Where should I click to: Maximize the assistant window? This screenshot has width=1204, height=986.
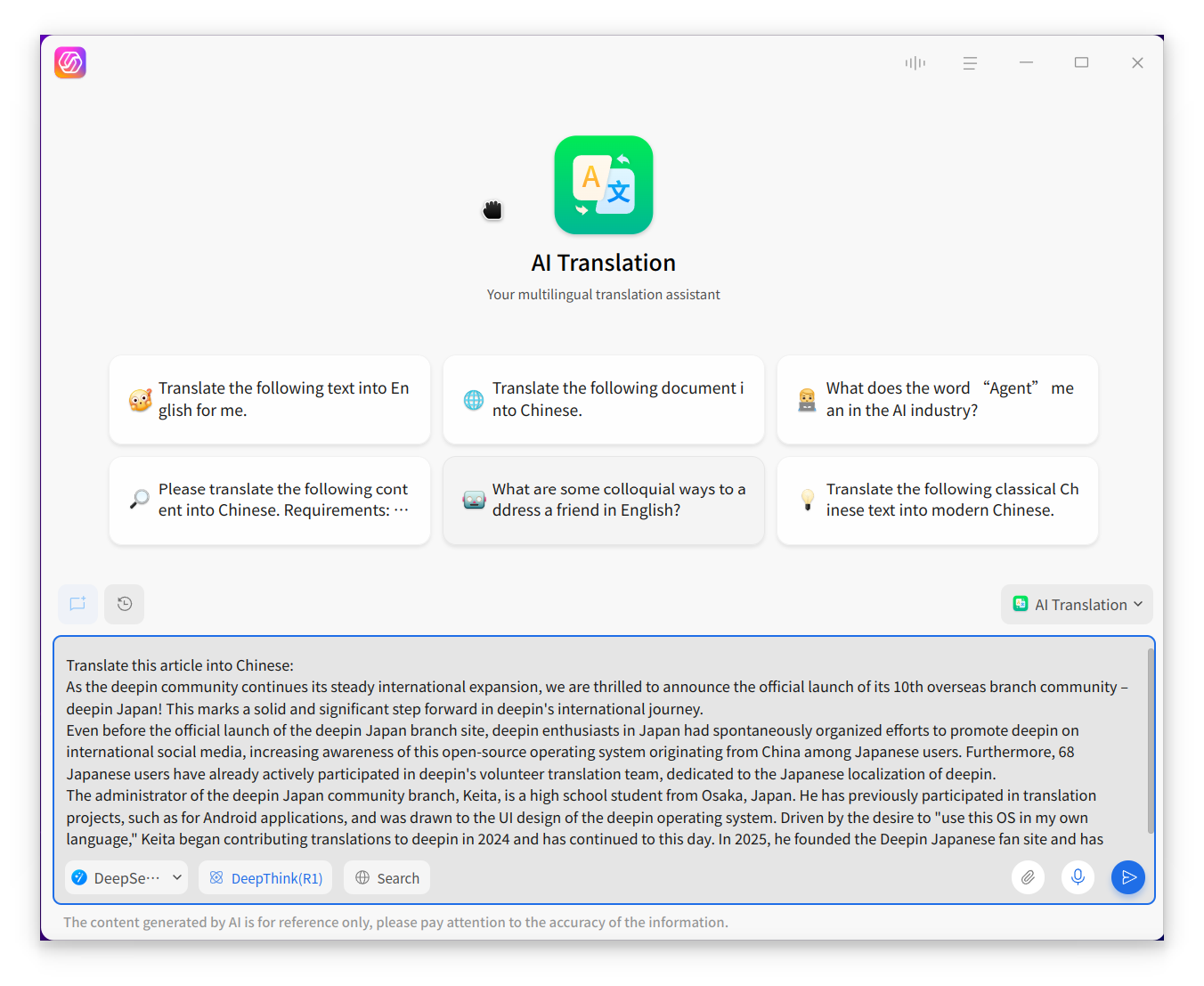1081,62
